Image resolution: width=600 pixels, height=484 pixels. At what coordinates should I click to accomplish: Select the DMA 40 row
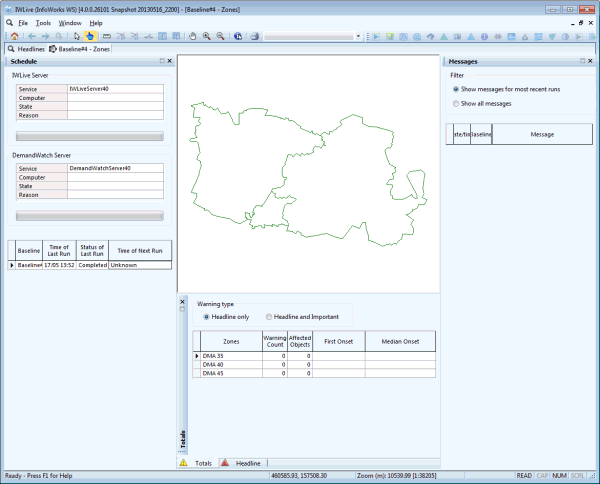tap(314, 365)
